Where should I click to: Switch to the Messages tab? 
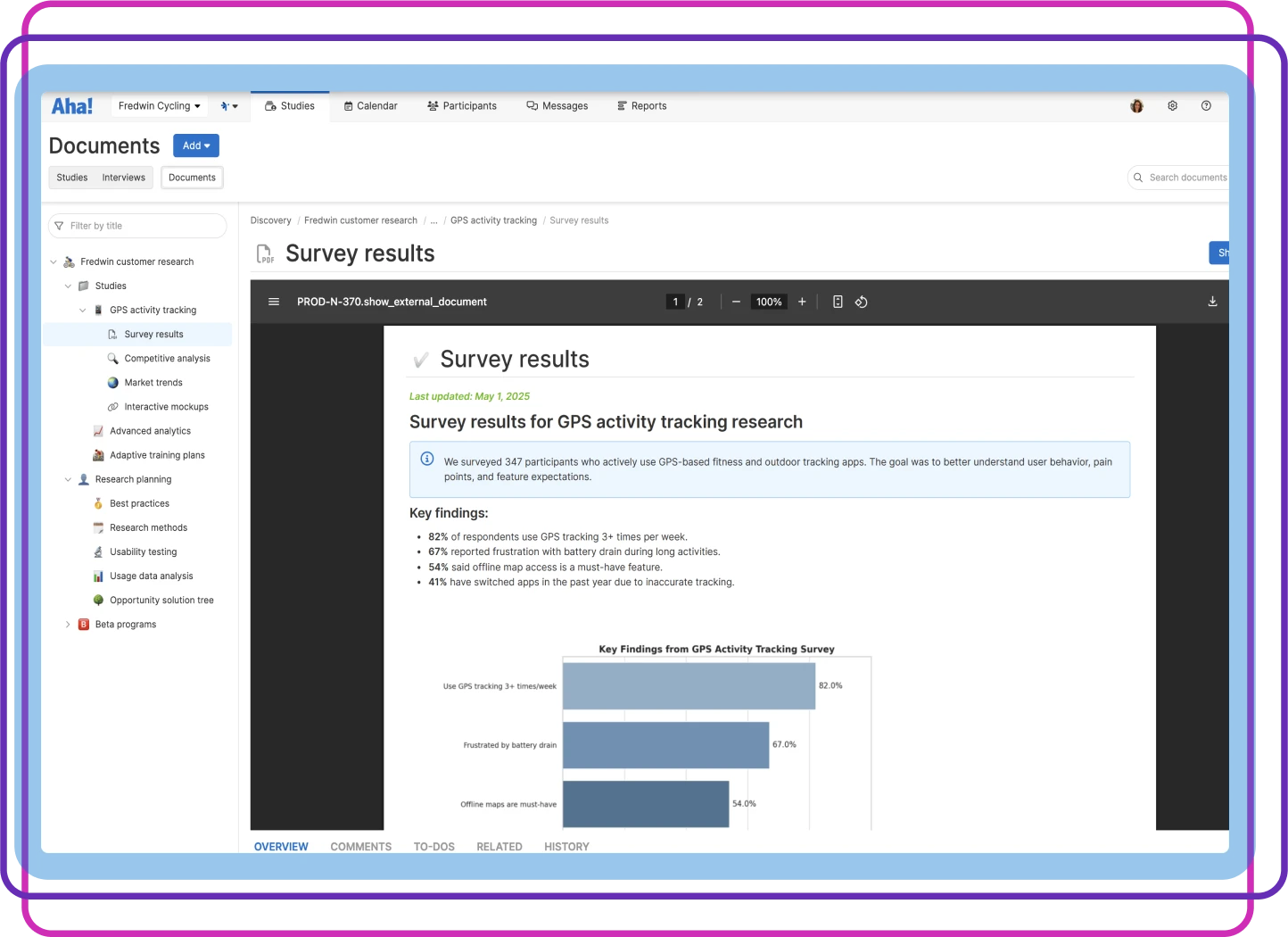(557, 106)
